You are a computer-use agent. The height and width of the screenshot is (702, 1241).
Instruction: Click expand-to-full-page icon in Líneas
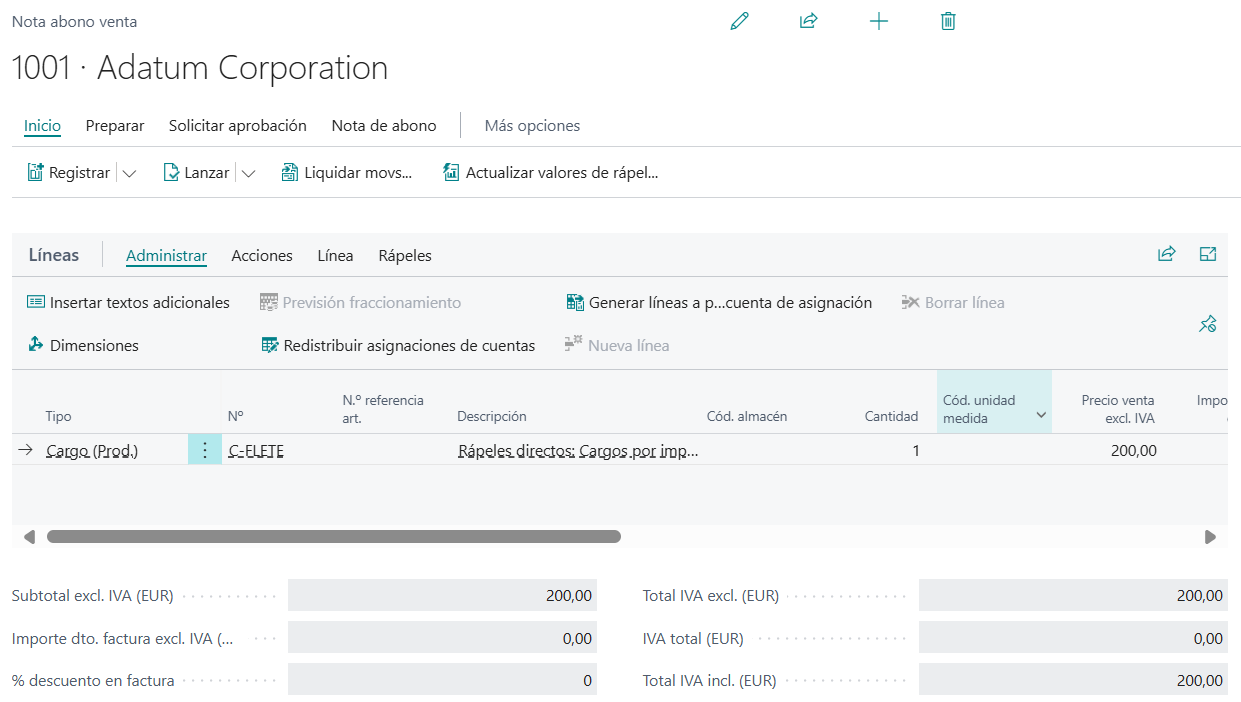tap(1208, 254)
